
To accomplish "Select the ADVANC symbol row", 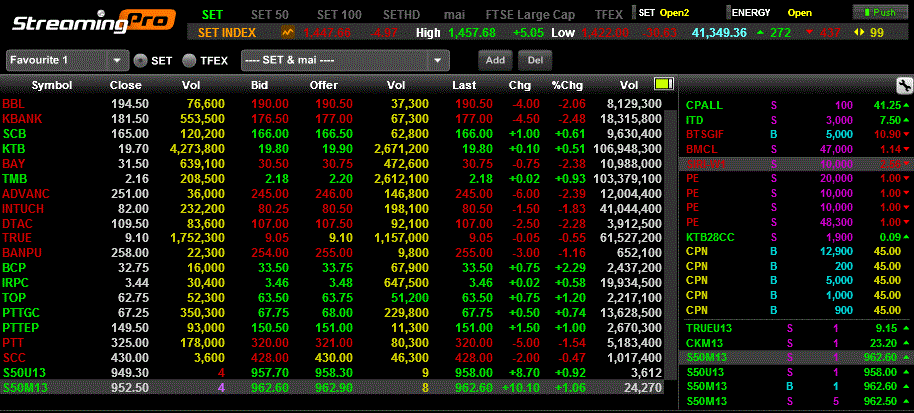I will [332, 193].
